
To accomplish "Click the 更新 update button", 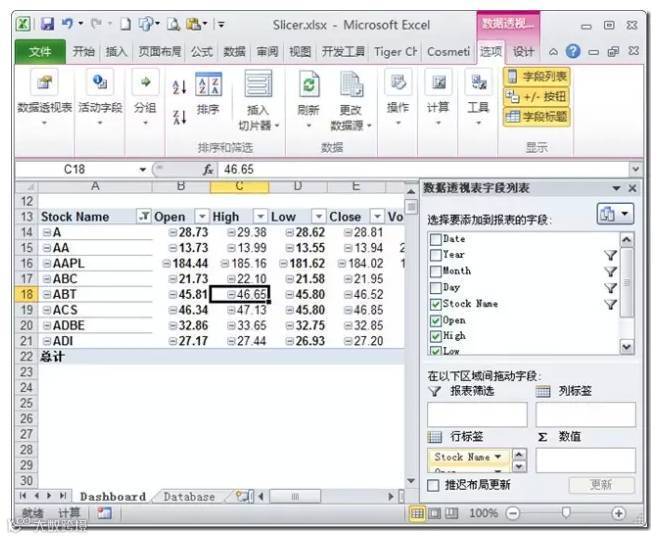I will tap(601, 485).
